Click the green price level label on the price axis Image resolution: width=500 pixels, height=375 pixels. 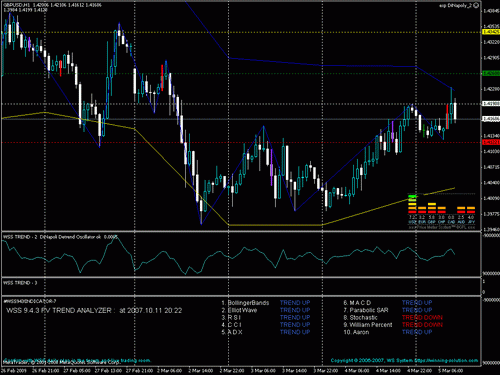click(491, 73)
